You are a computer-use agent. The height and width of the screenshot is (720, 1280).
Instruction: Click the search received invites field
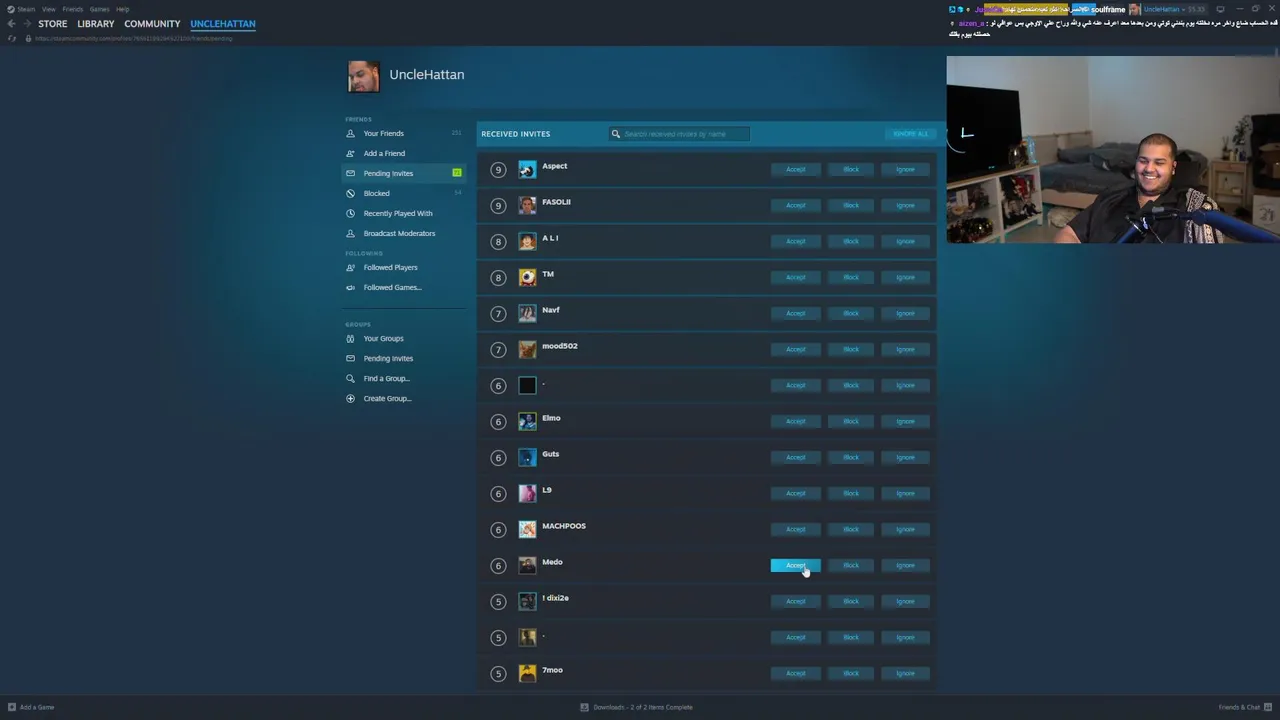pos(679,133)
